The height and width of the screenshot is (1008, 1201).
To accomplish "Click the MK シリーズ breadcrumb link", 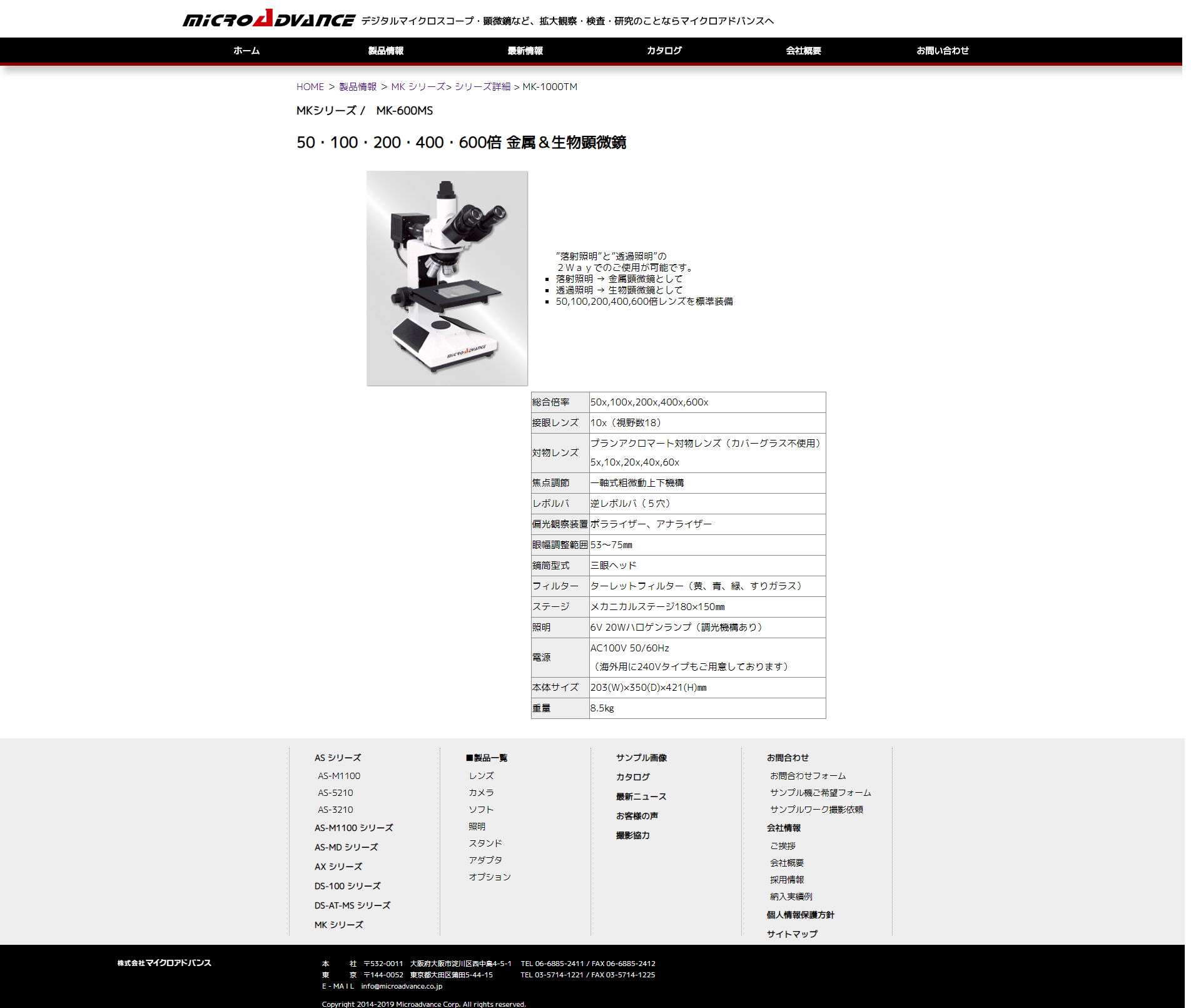I will tap(418, 87).
